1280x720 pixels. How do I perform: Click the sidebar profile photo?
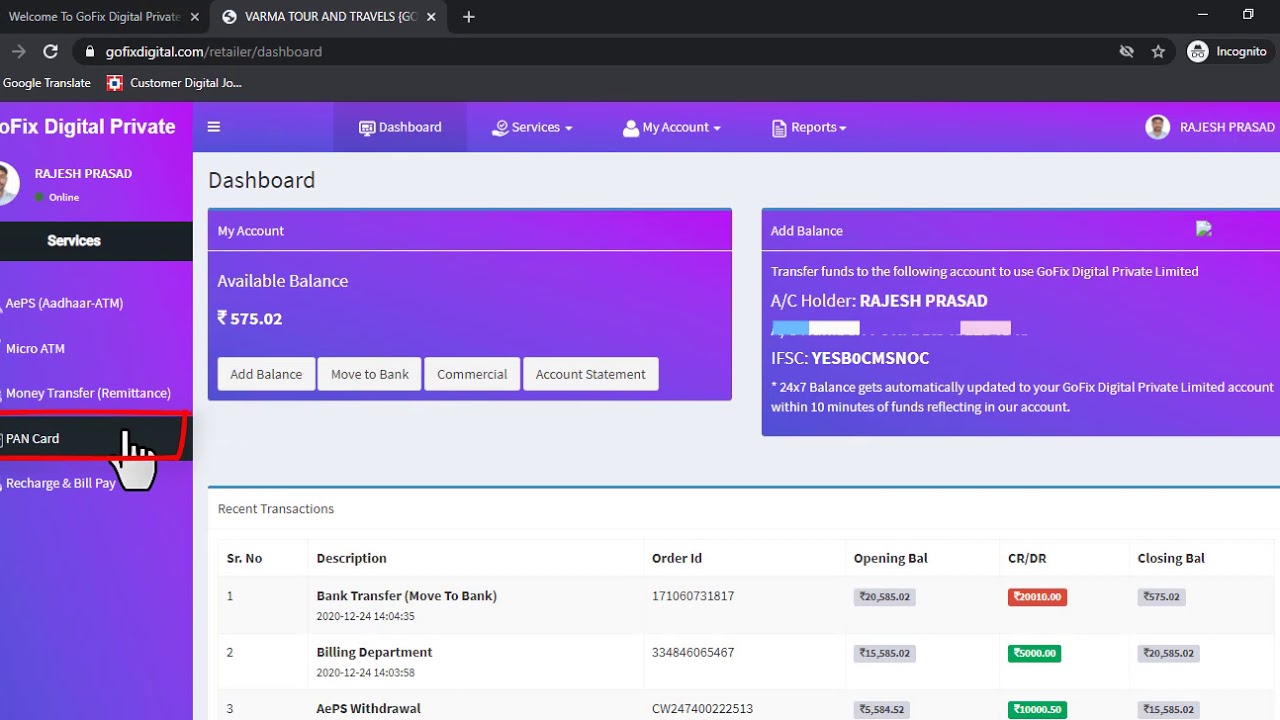click(8, 183)
